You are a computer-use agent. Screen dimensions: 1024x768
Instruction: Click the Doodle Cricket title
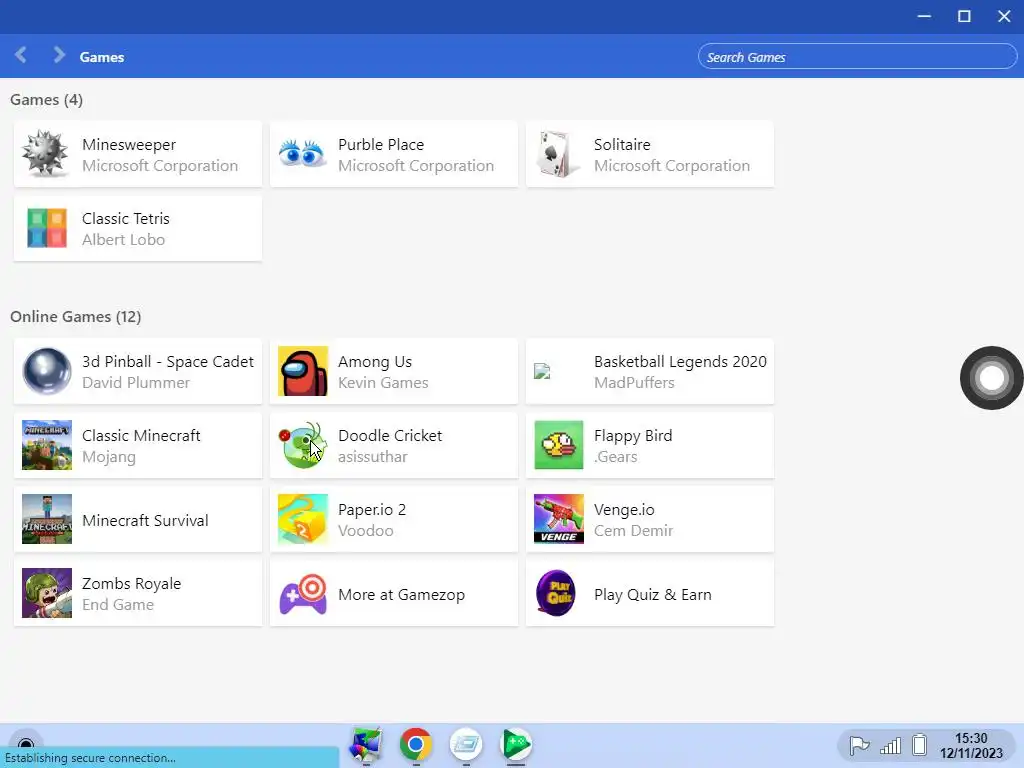pos(390,435)
